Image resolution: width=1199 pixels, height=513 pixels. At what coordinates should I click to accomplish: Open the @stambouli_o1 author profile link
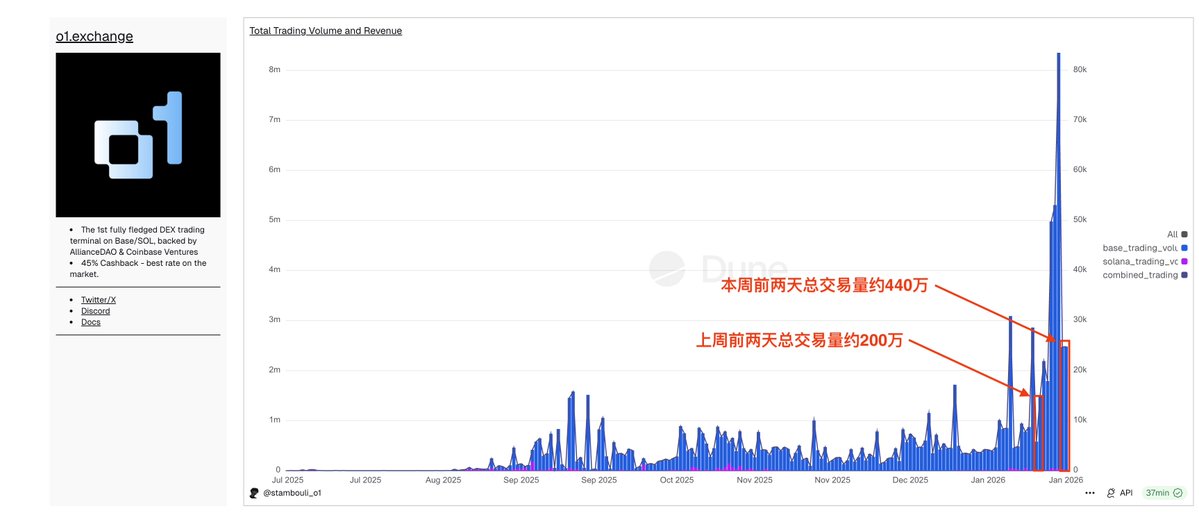(292, 493)
